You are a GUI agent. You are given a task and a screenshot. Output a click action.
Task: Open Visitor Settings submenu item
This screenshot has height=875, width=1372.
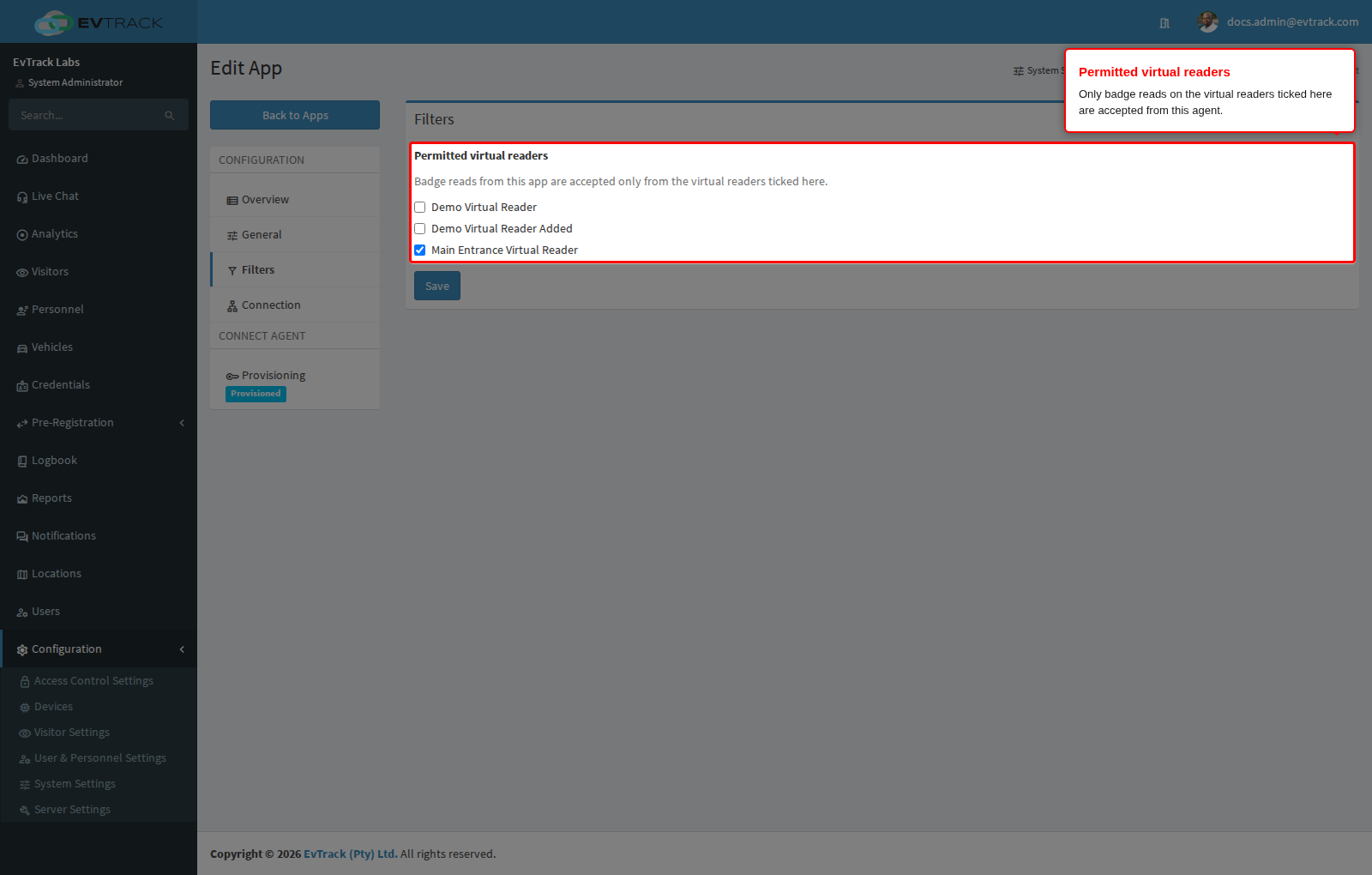(99, 733)
